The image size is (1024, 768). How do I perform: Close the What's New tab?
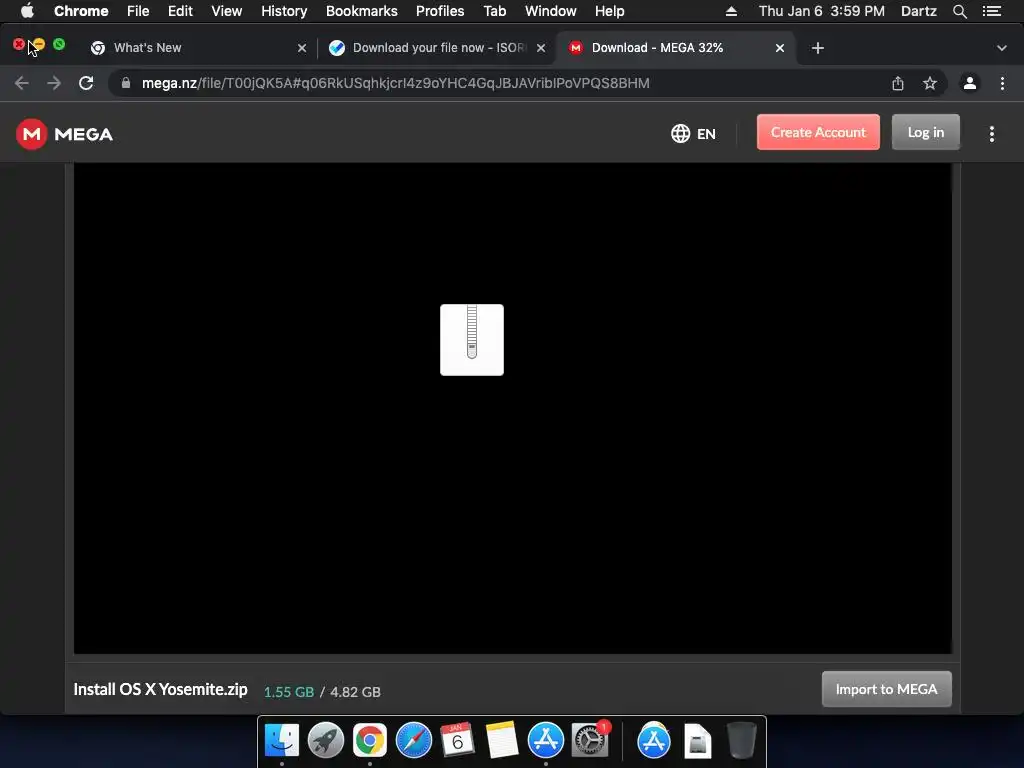click(x=302, y=48)
